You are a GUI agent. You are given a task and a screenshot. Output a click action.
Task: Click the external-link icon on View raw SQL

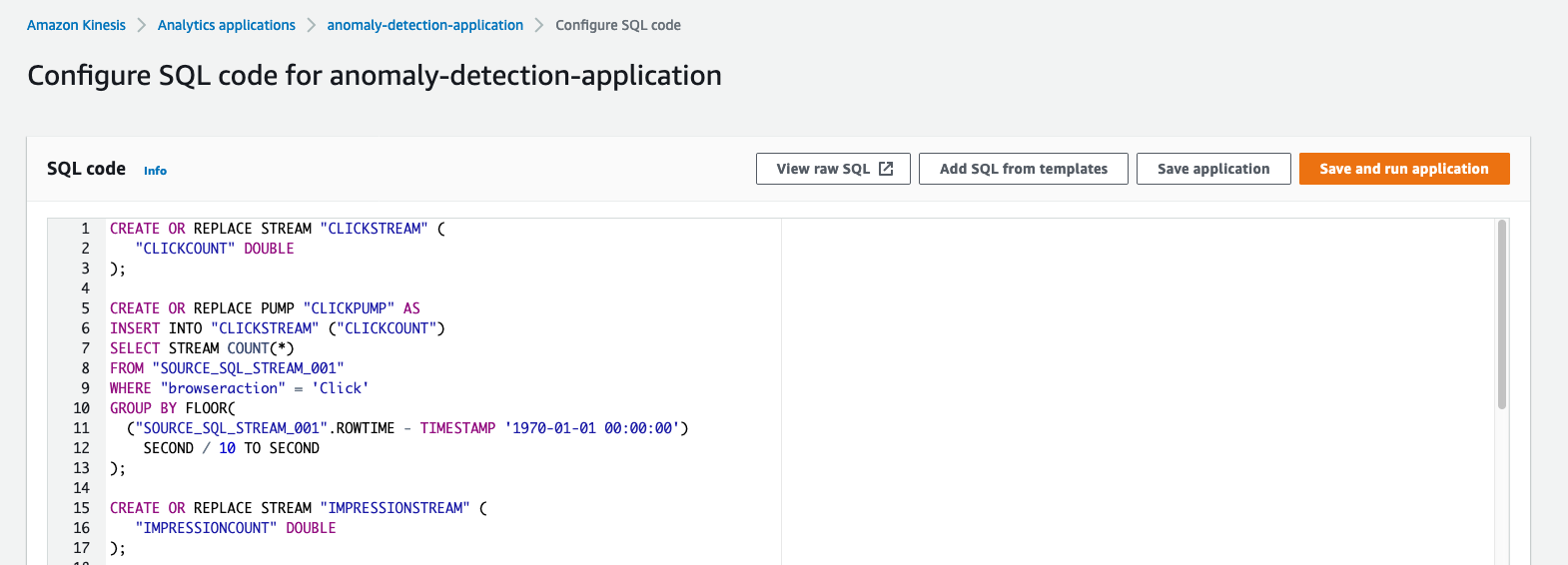pos(886,169)
